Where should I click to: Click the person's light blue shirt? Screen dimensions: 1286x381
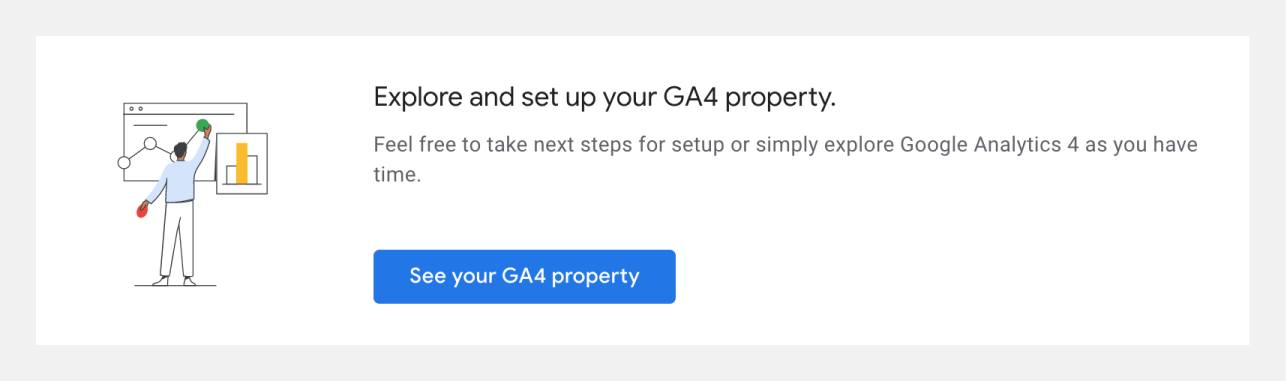(178, 180)
